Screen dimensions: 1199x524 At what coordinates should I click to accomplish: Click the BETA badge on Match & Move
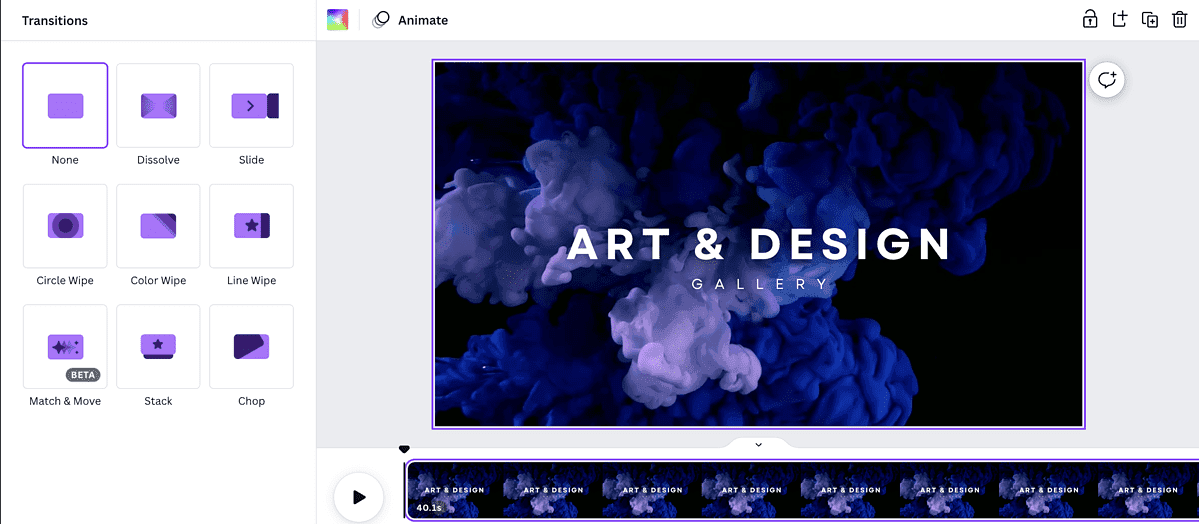[83, 375]
